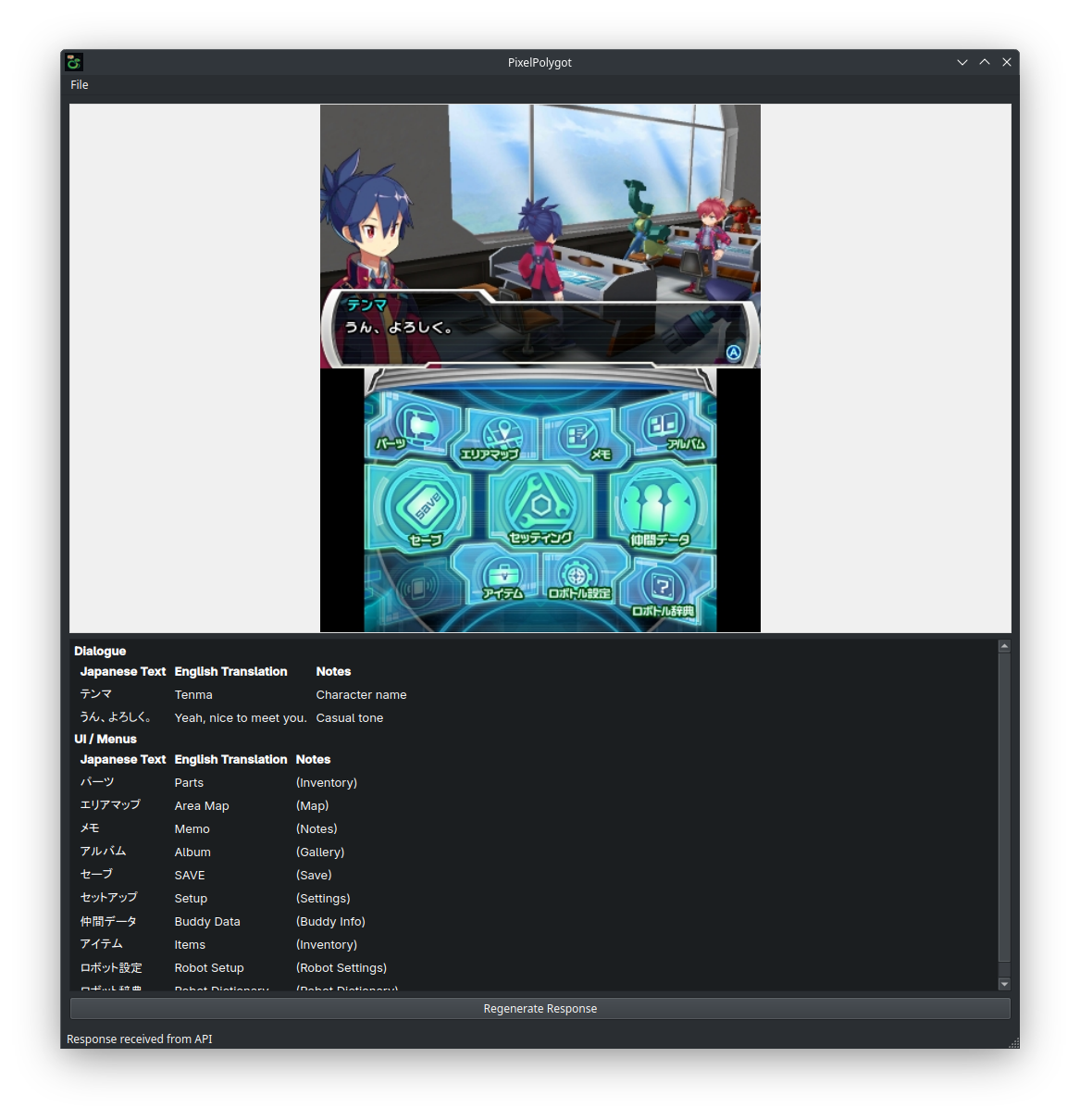Screen dimensions: 1080x1120
Task: Select the 'セーブ' cell in the UI table
Action: (x=96, y=875)
